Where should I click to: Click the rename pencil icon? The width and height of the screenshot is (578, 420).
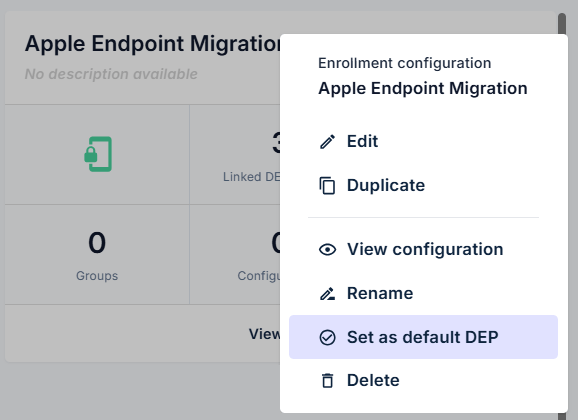pyautogui.click(x=327, y=294)
